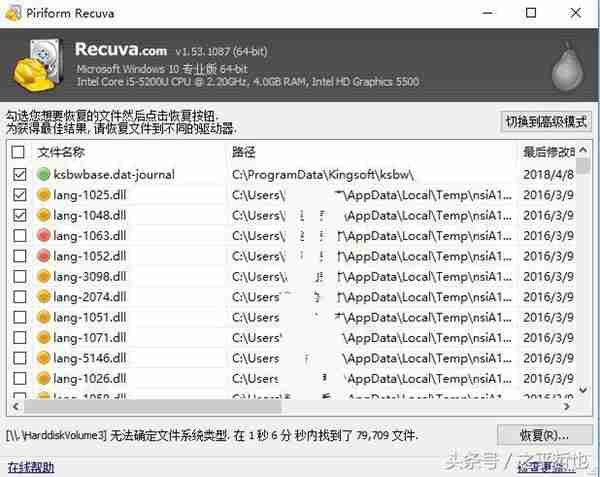Click the 2016/3/9 date for lang-1063.dll

pyautogui.click(x=548, y=236)
